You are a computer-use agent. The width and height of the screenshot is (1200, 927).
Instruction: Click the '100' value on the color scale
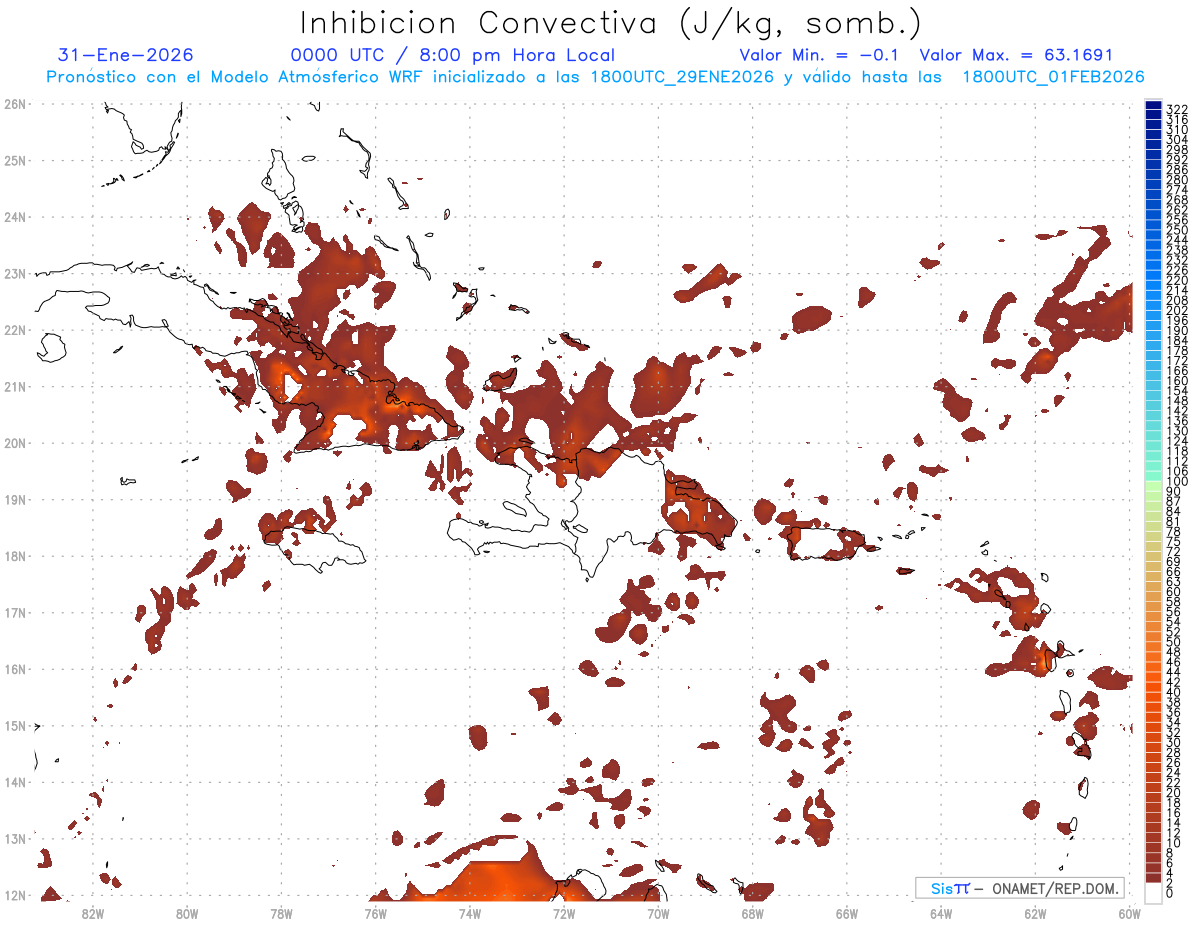click(1177, 483)
